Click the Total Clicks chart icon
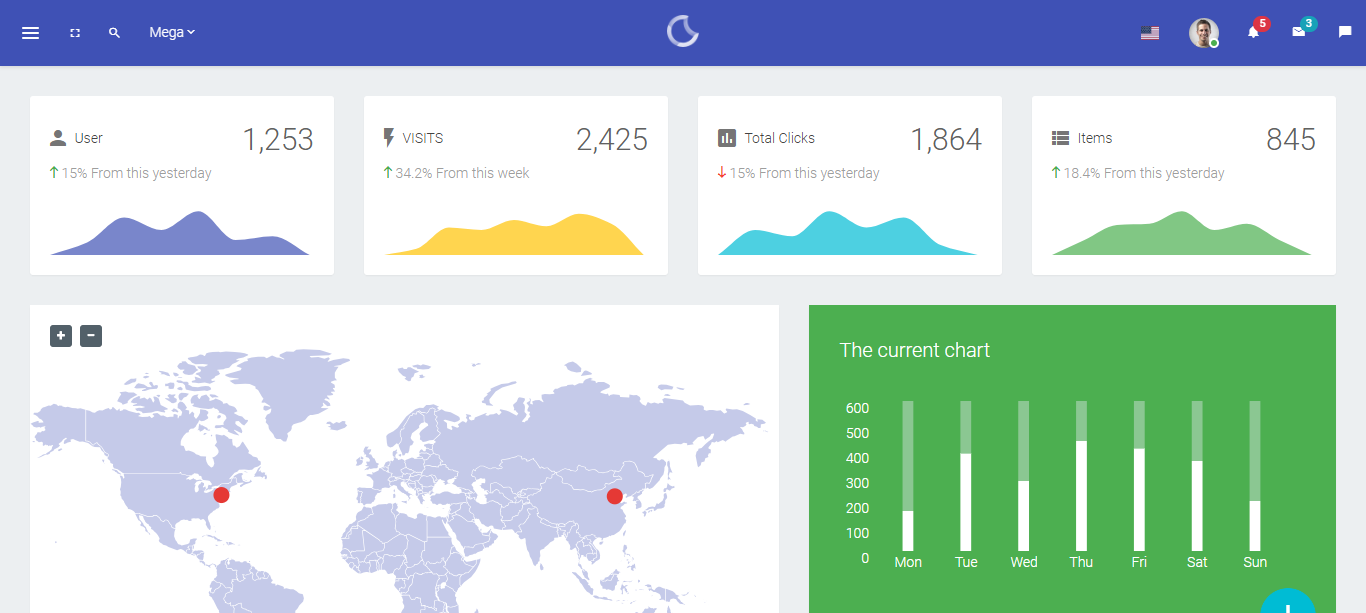 (727, 138)
